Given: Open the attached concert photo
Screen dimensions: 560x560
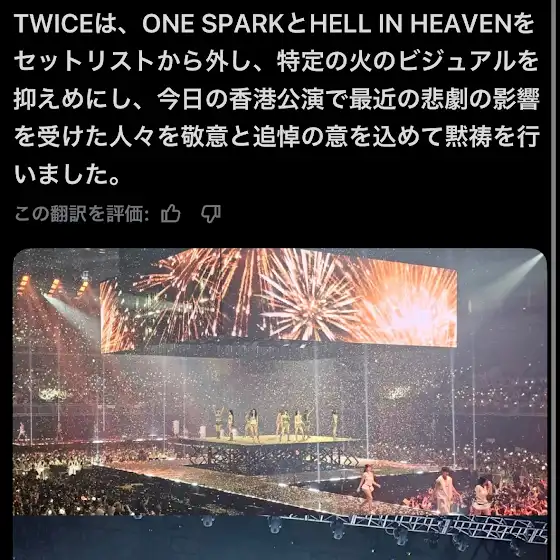Looking at the screenshot, I should coord(280,404).
